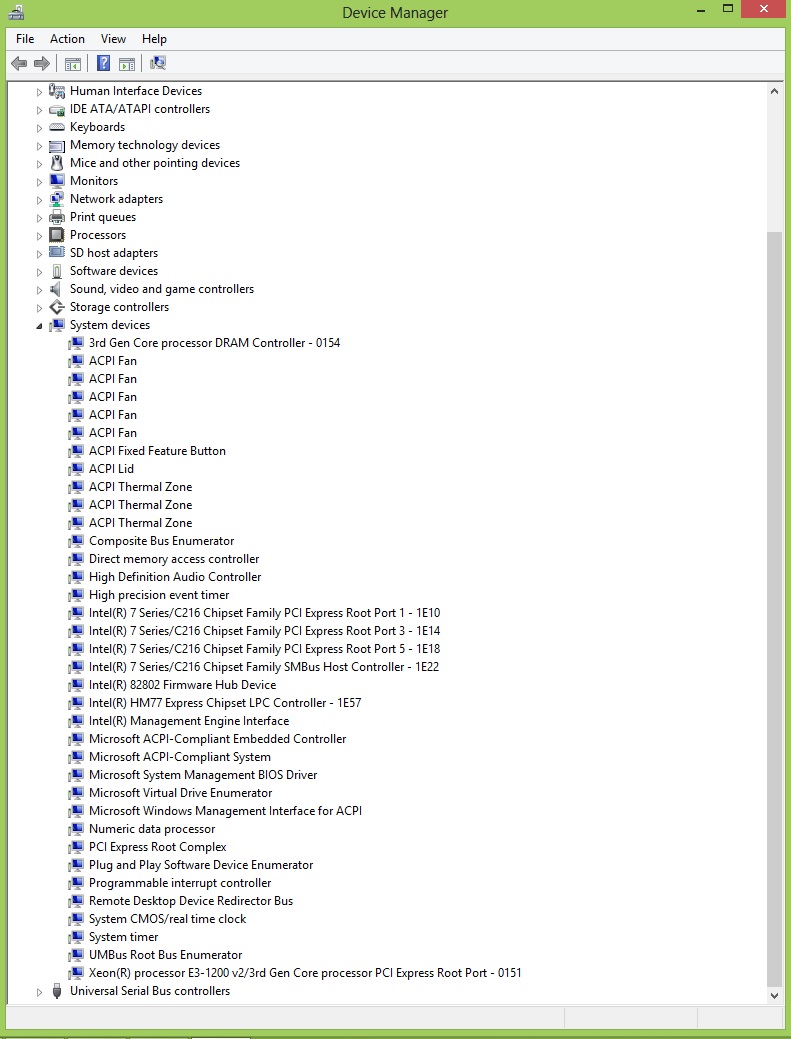Expand the Keyboards node
791x1039 pixels.
[39, 128]
